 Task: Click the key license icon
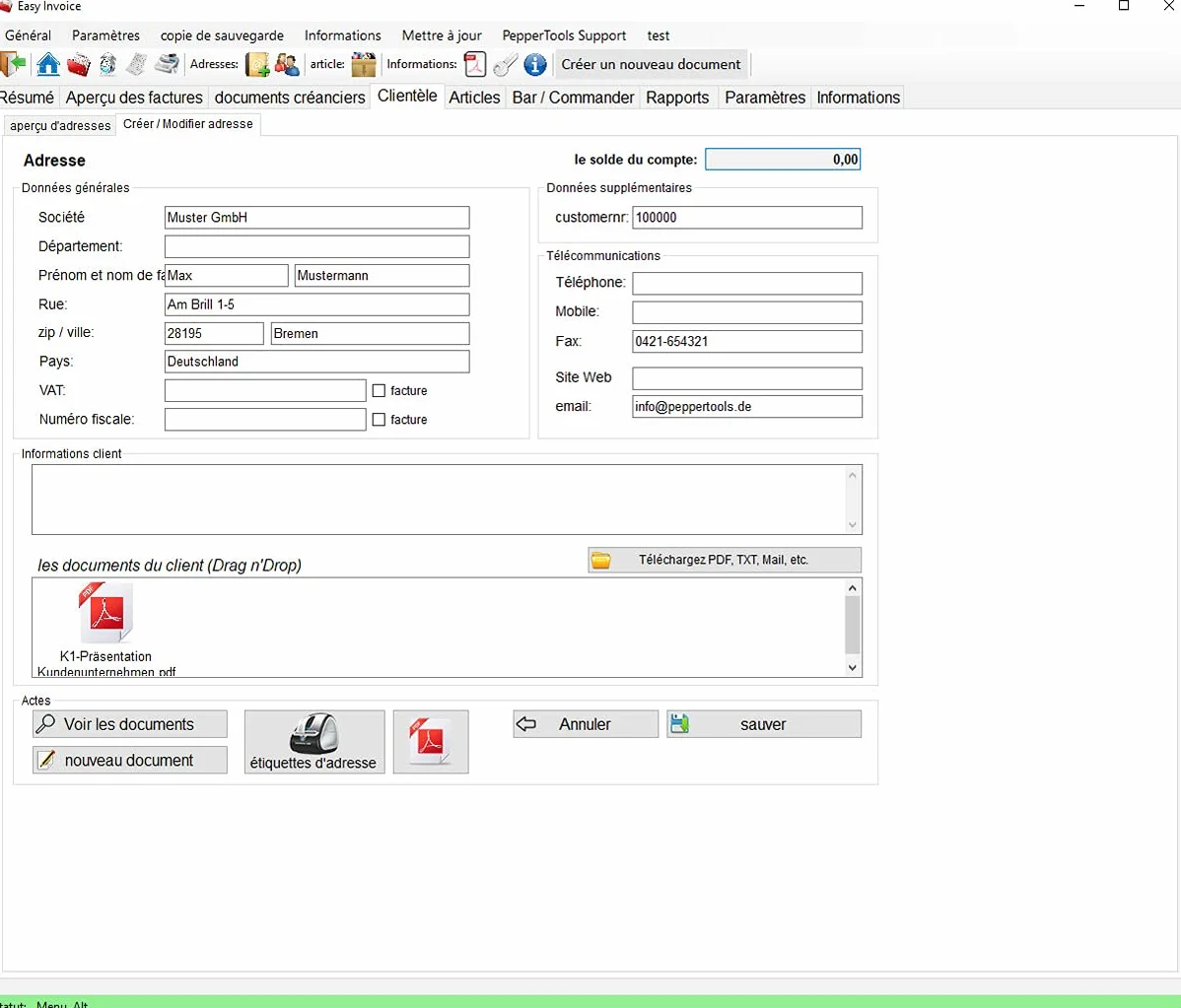pyautogui.click(x=506, y=65)
